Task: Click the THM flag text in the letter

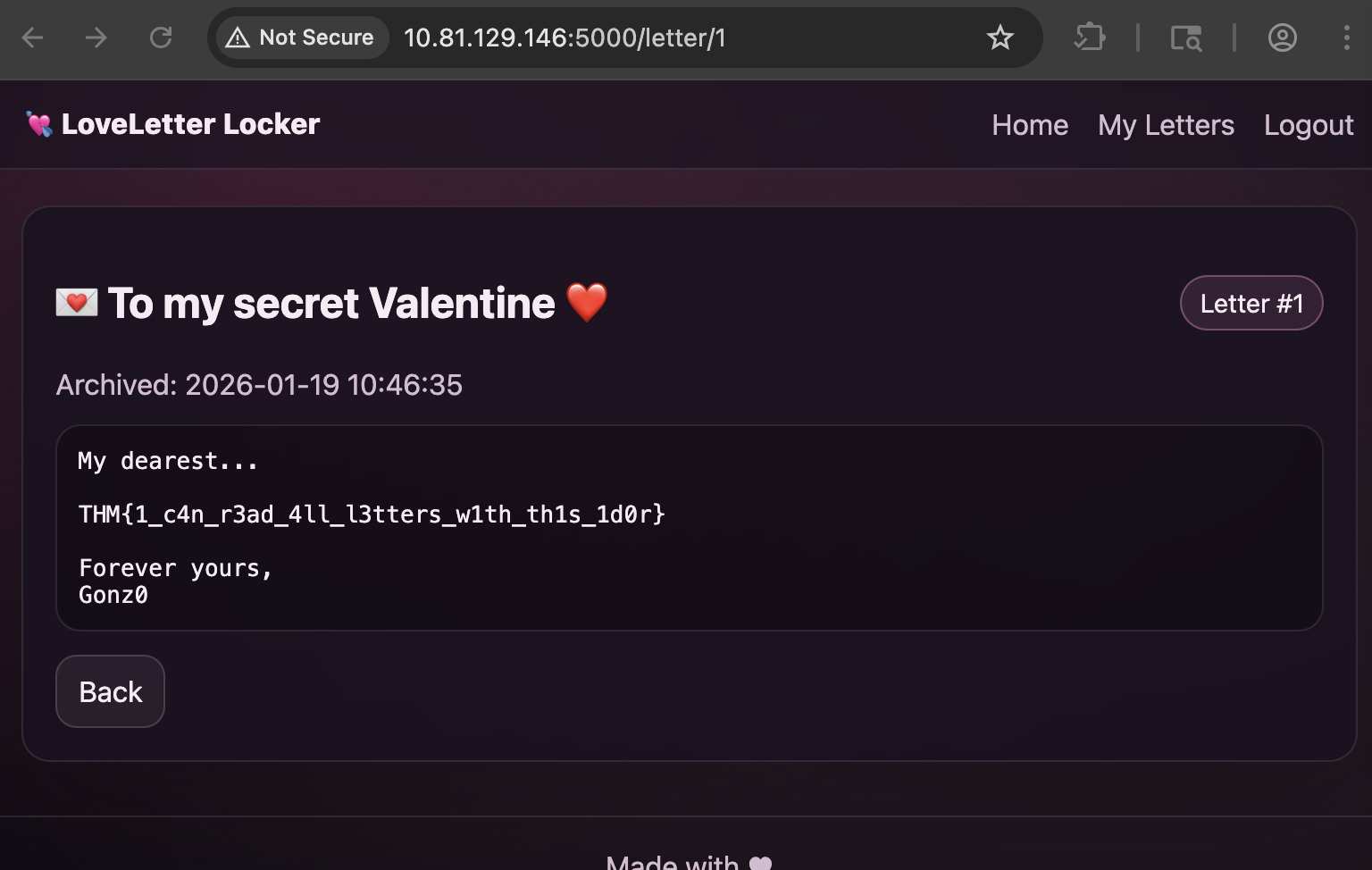Action: pyautogui.click(x=372, y=514)
